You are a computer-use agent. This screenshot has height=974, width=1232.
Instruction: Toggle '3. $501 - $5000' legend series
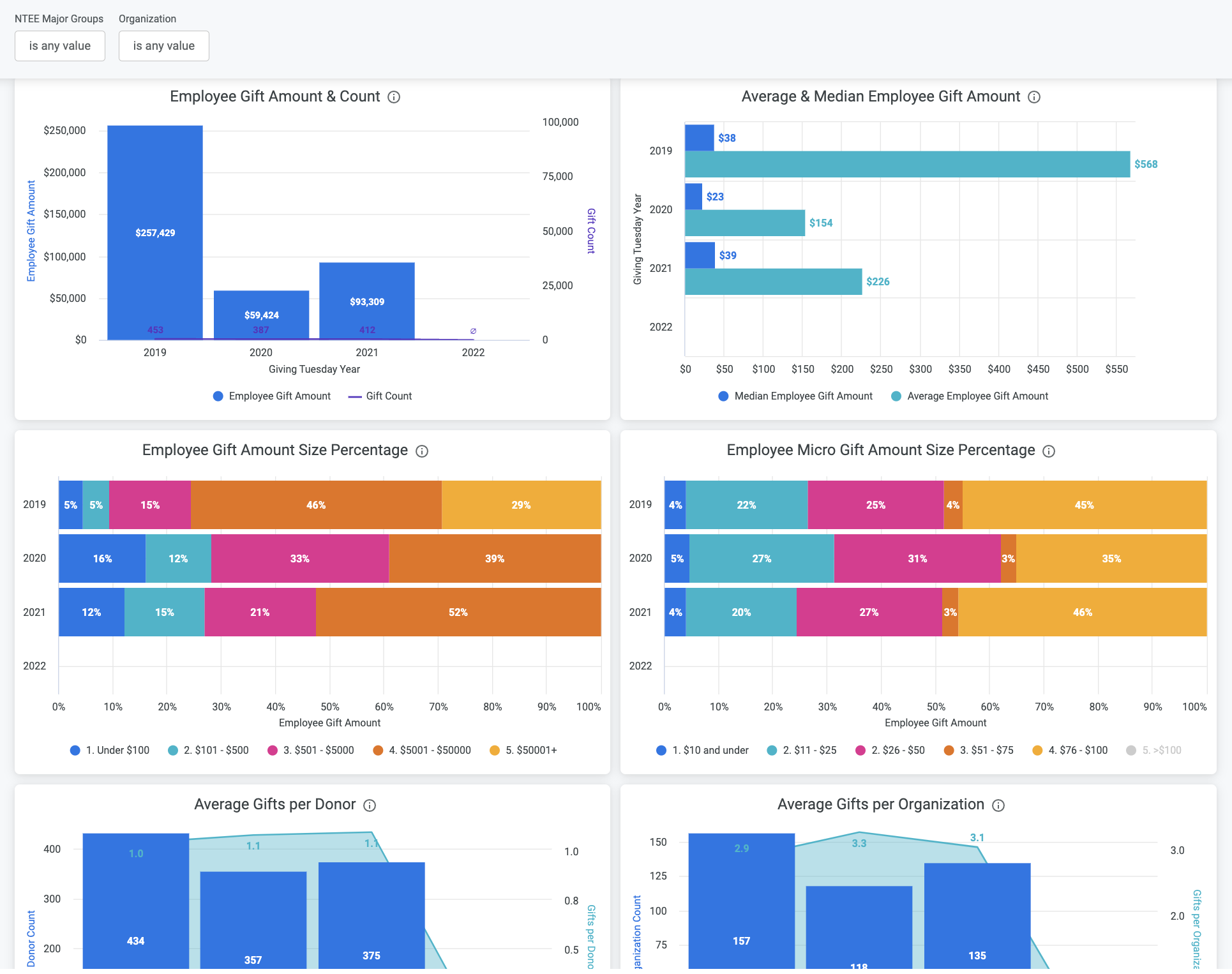[x=310, y=751]
